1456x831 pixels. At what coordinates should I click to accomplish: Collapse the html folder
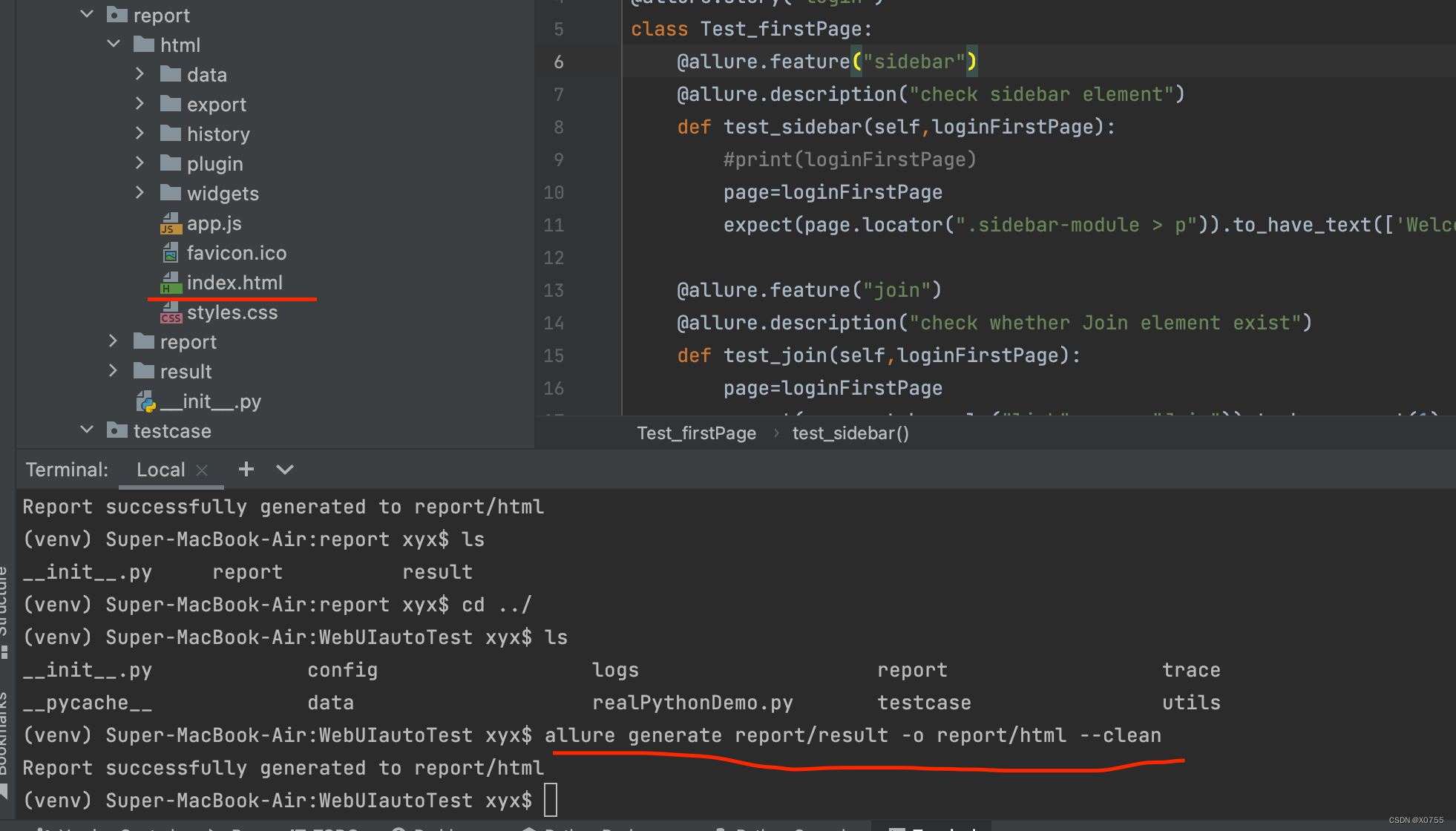click(x=114, y=45)
